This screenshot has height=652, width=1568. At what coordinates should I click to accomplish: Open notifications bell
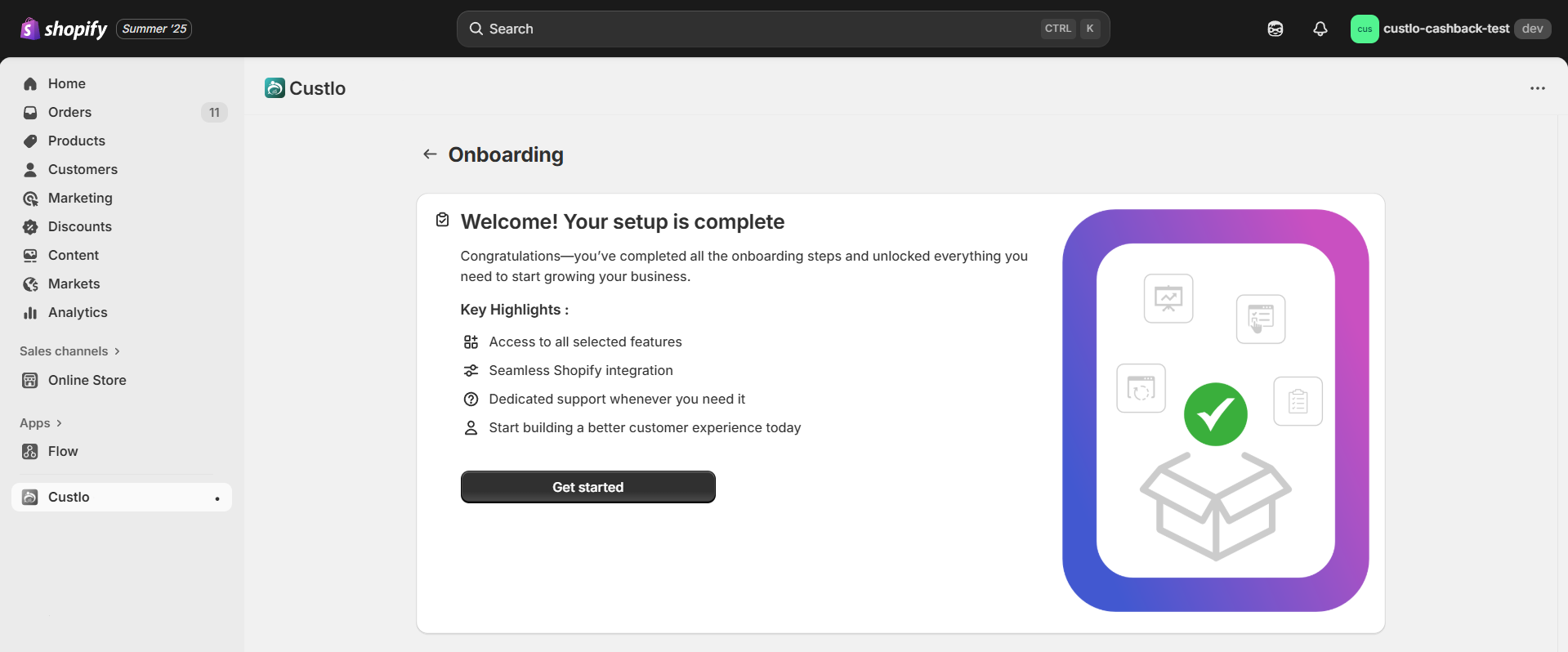tap(1320, 29)
